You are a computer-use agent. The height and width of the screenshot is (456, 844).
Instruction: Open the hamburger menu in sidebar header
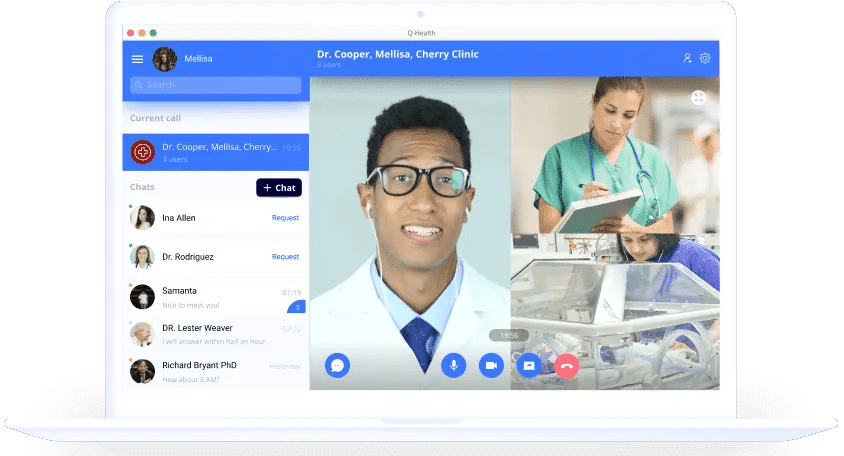(x=137, y=59)
